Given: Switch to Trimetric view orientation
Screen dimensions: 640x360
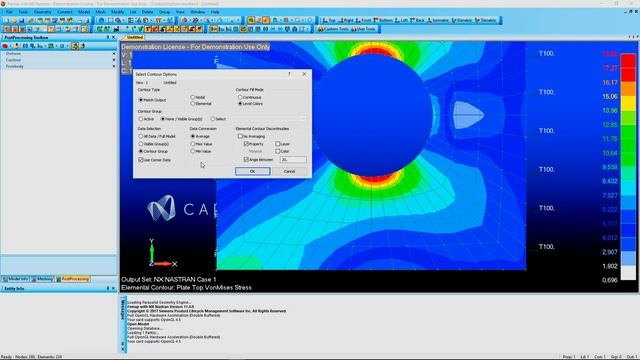Looking at the screenshot, I should [x=486, y=20].
